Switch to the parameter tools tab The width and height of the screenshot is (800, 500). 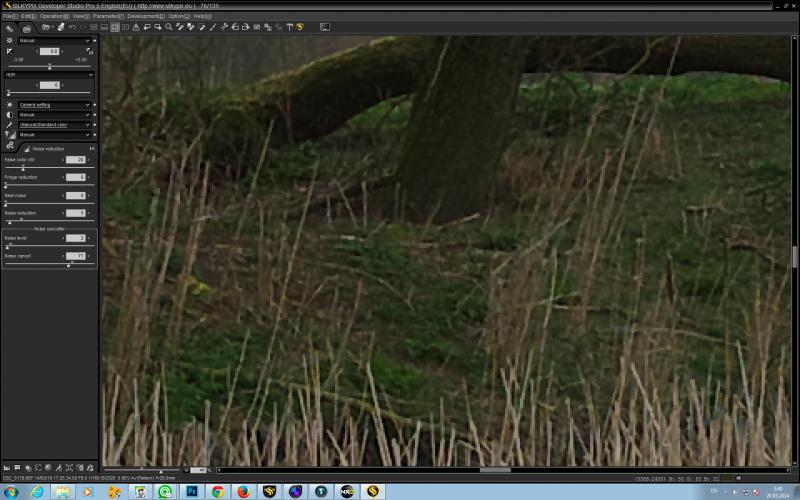point(10,28)
